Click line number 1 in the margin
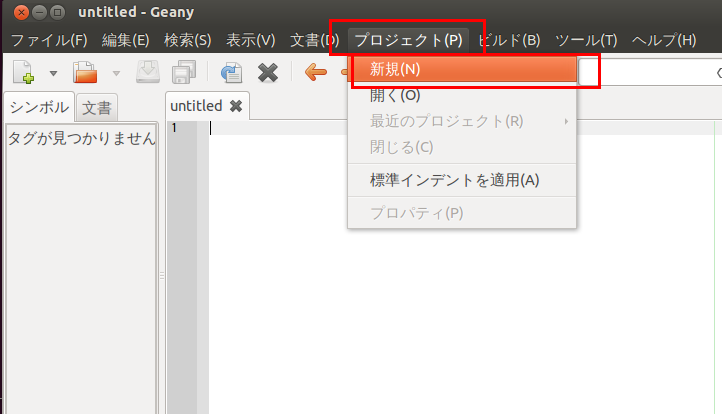 pyautogui.click(x=175, y=128)
